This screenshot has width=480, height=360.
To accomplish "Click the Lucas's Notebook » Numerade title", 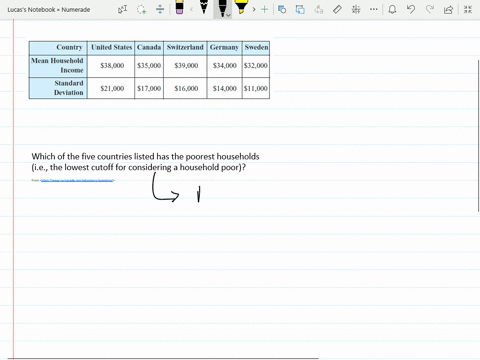I will pyautogui.click(x=49, y=10).
